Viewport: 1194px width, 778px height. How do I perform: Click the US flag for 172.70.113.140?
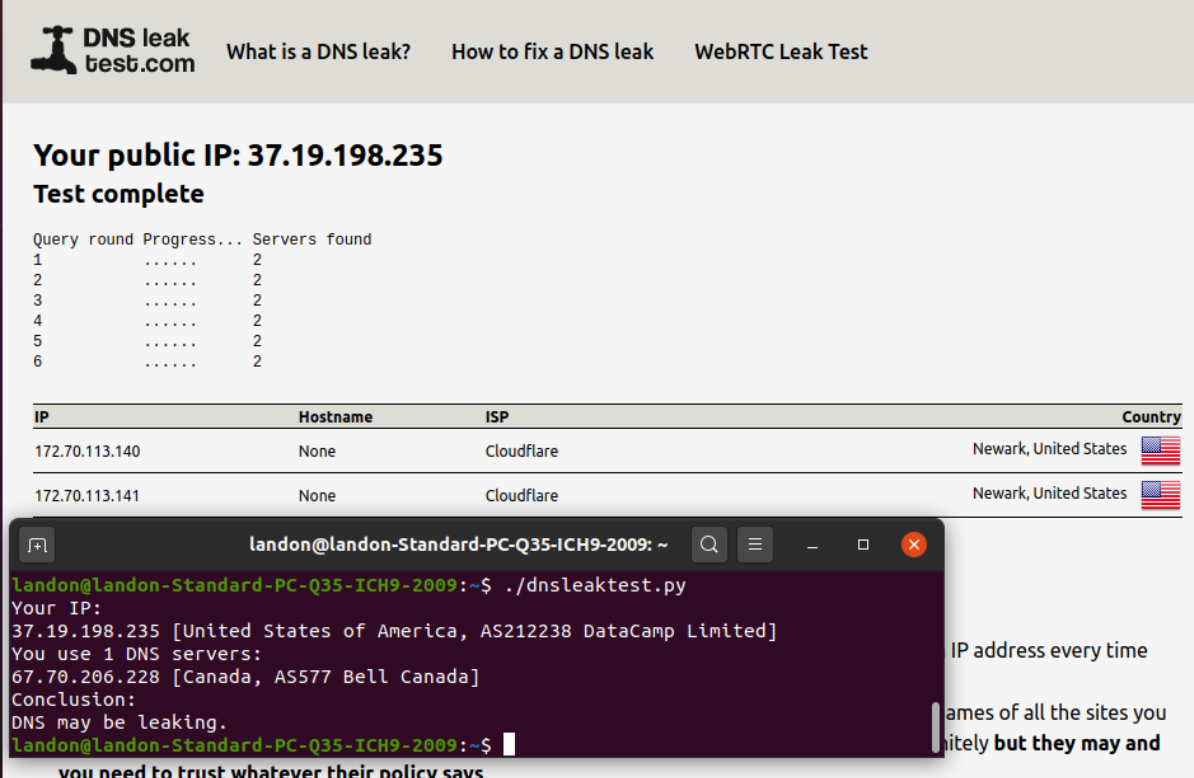1160,451
